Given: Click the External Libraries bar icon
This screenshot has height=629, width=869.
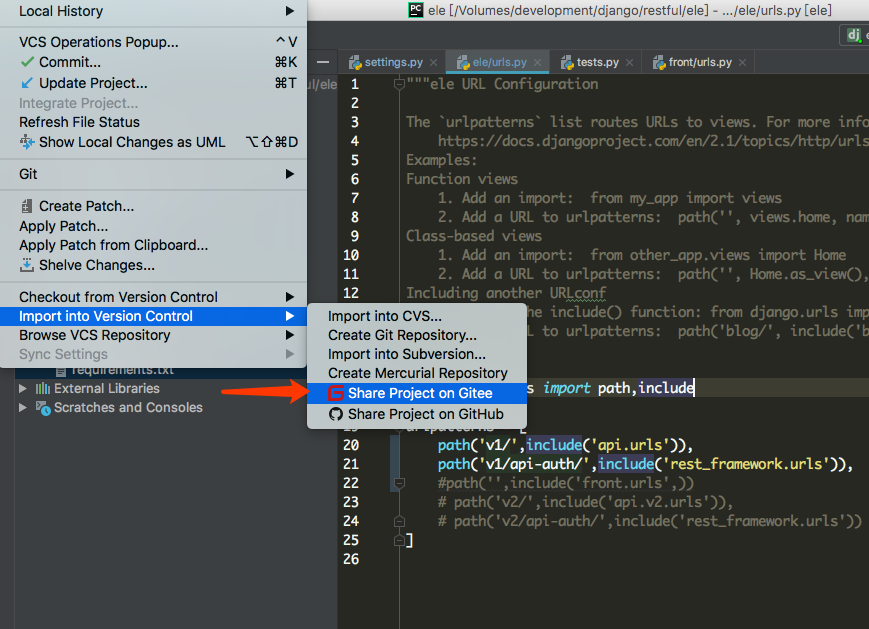Looking at the screenshot, I should point(43,388).
